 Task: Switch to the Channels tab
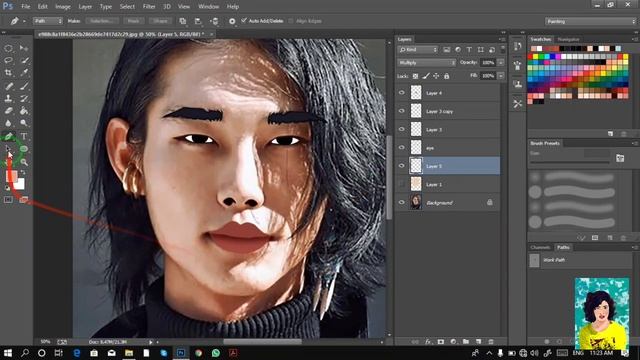coord(540,247)
